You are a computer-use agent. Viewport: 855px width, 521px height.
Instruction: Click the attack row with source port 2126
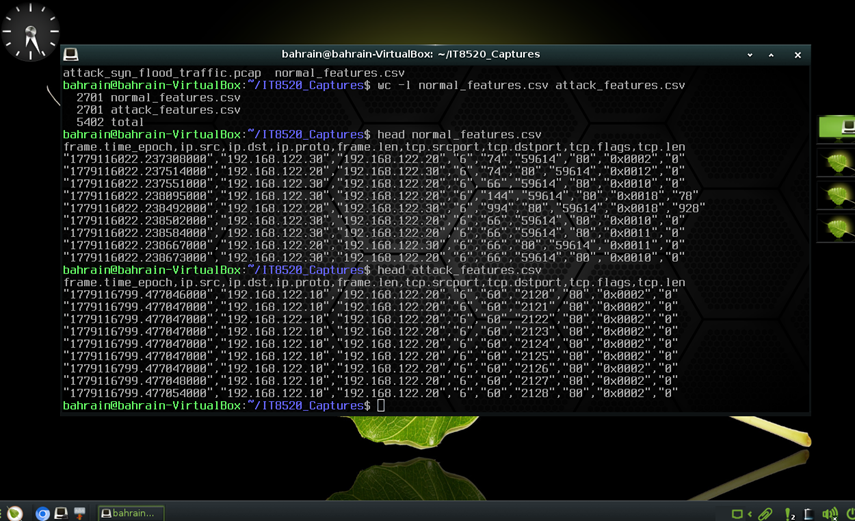371,369
